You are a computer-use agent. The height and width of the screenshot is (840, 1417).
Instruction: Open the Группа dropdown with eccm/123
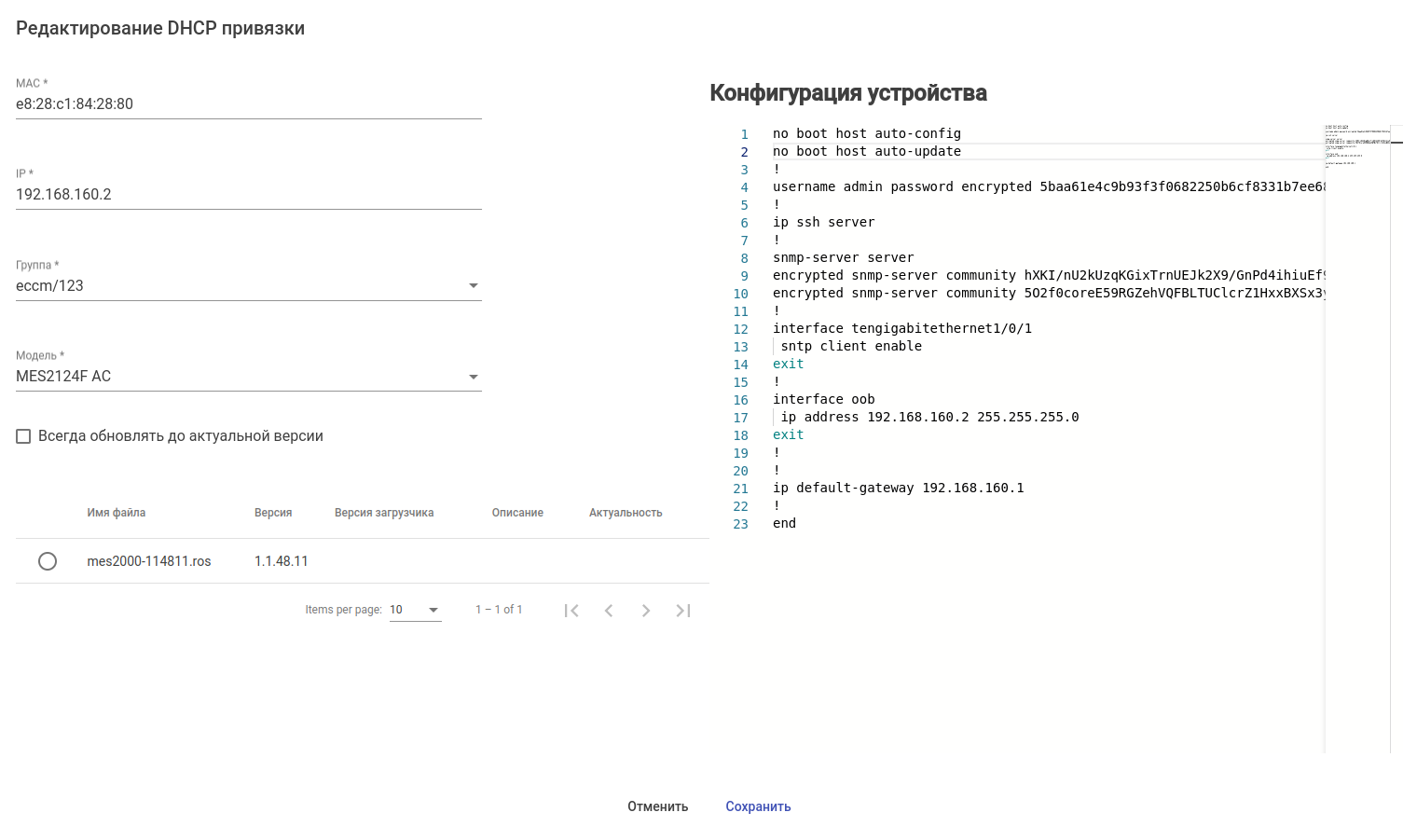point(248,286)
